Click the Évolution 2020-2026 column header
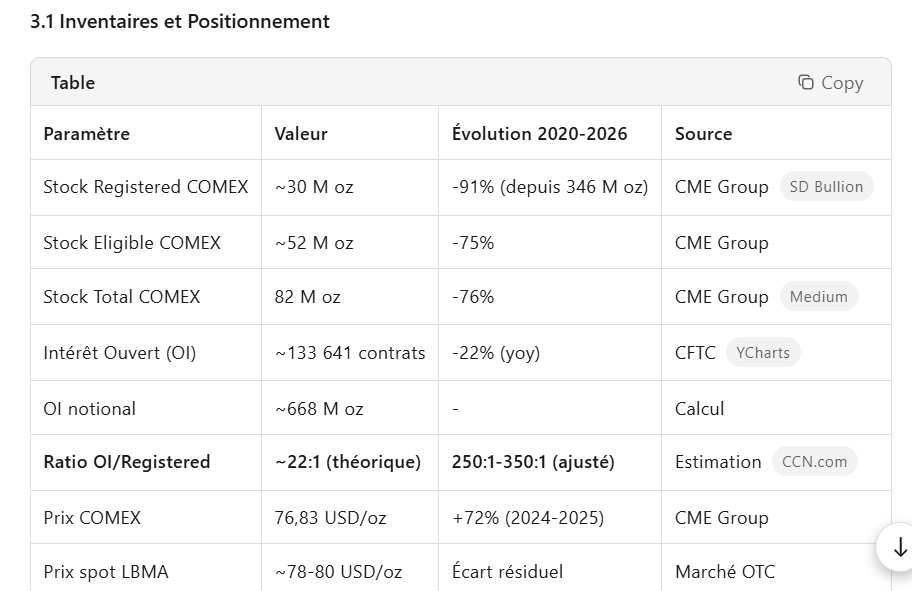 pyautogui.click(x=540, y=134)
